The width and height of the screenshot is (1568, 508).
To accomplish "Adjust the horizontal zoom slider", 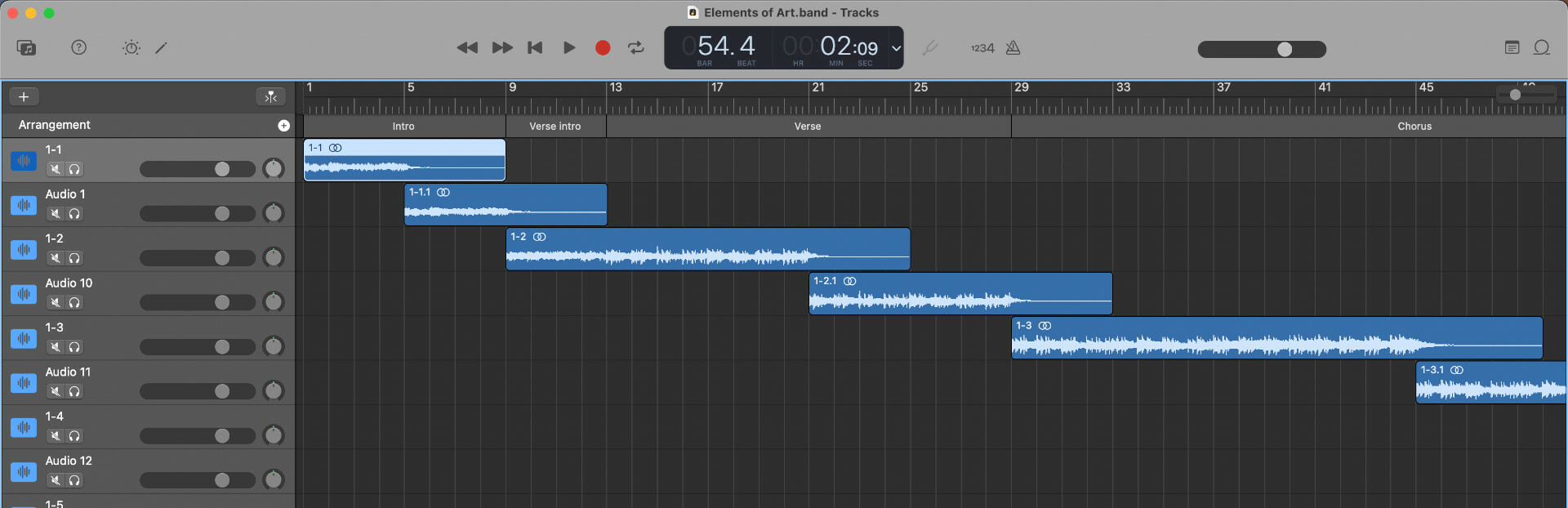I will pos(1527,95).
